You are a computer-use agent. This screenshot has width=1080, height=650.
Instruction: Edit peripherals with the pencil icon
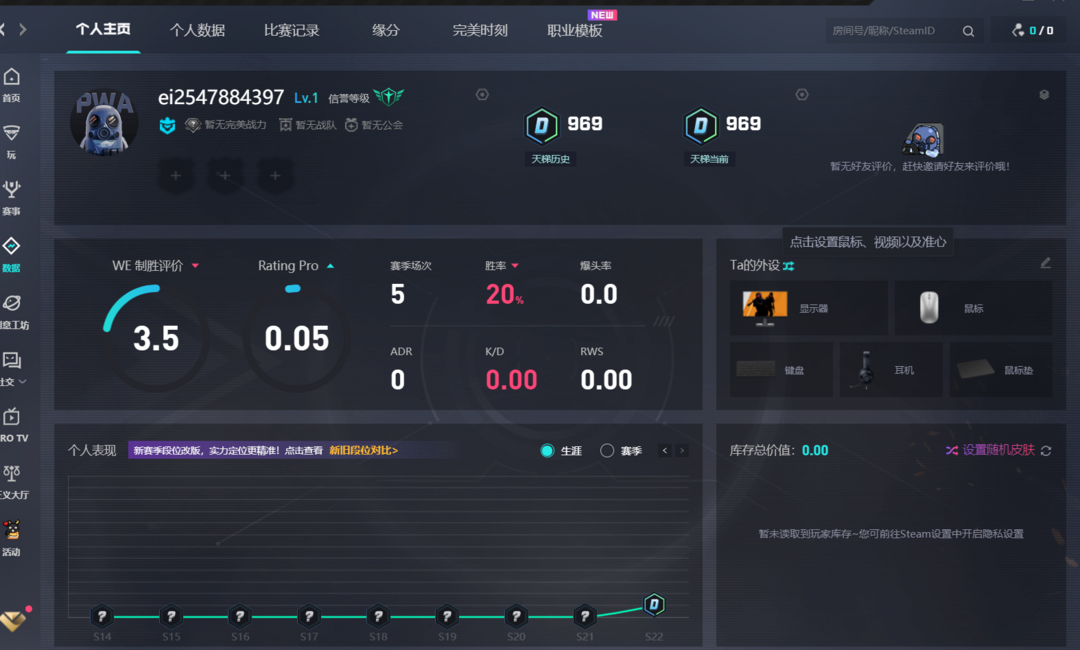click(x=1046, y=263)
